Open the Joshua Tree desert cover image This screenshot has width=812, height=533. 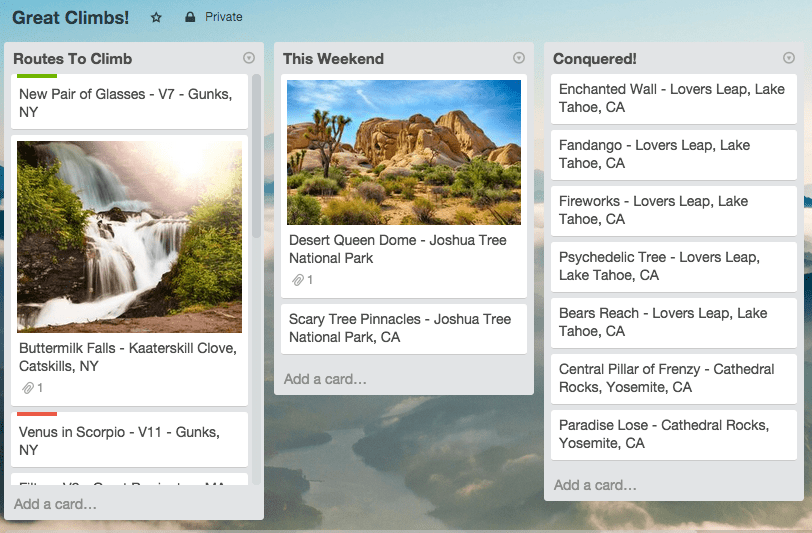click(x=403, y=152)
